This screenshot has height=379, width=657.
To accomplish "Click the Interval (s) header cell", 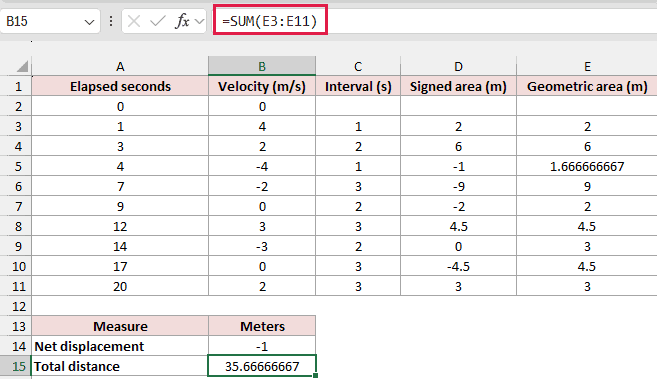I will 358,86.
